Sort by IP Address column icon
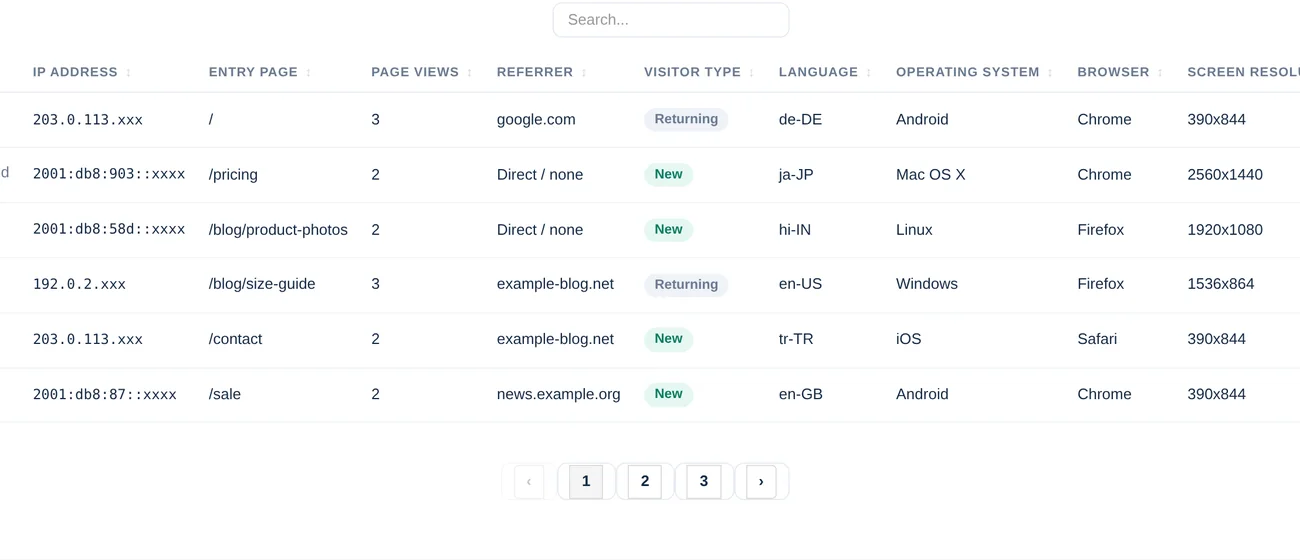1300x560 pixels. click(128, 73)
